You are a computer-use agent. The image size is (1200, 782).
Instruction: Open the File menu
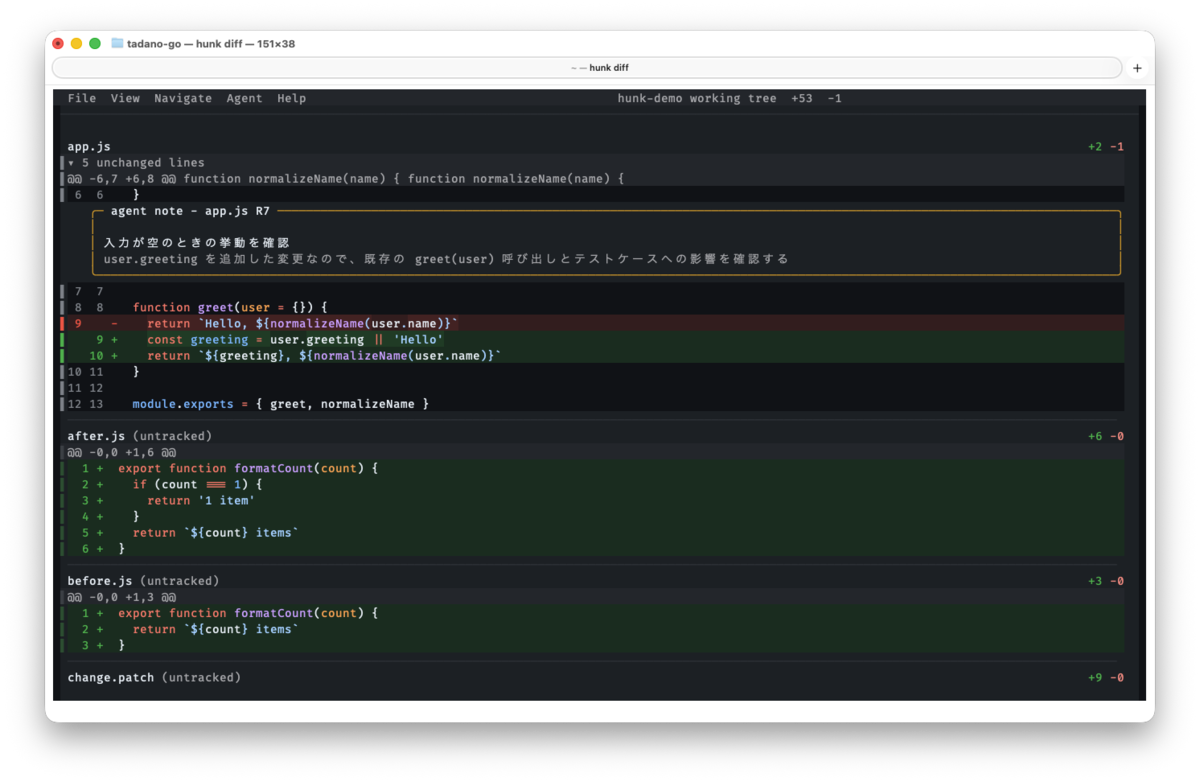point(82,98)
